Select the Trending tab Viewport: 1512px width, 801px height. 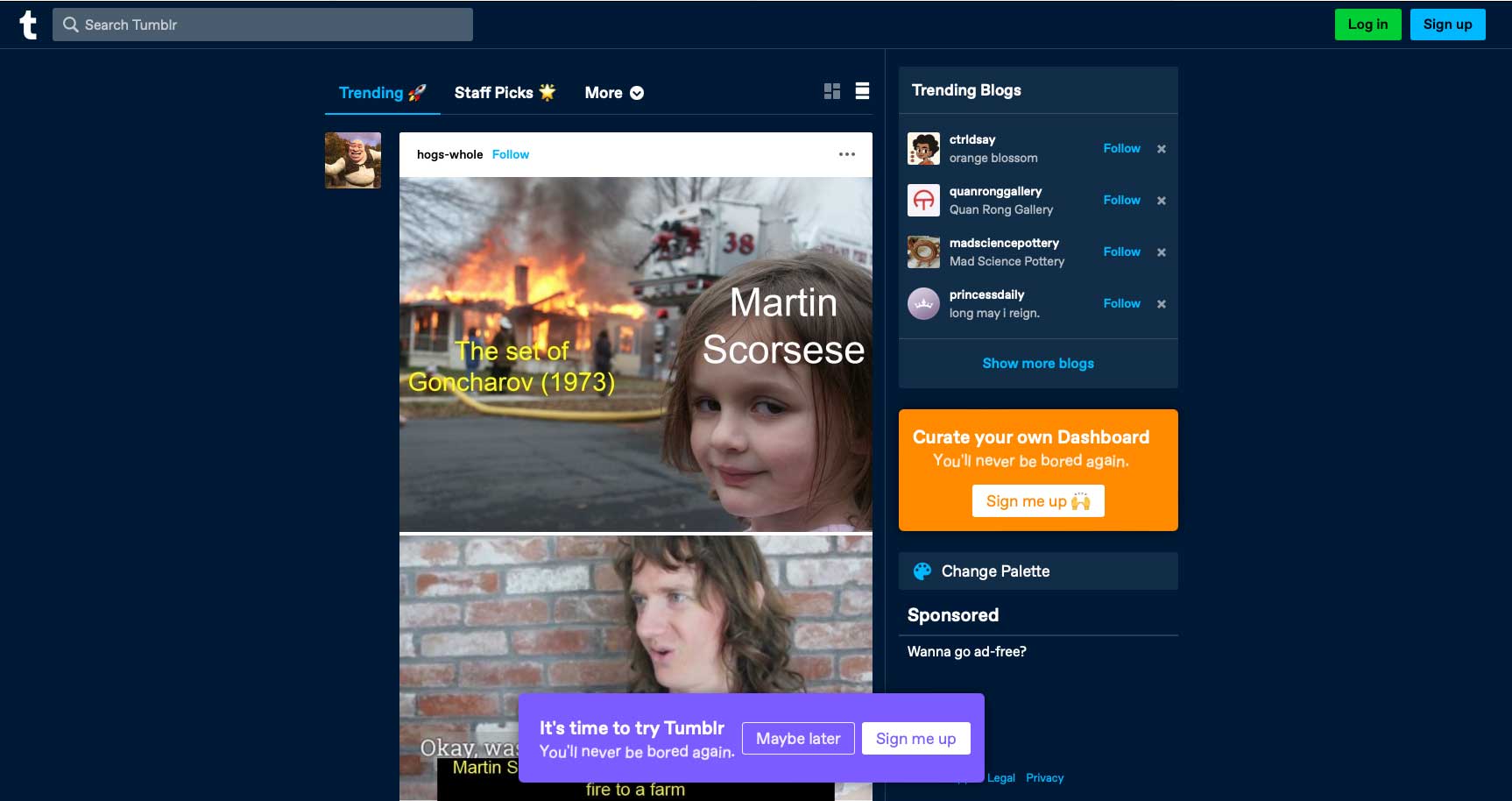(382, 93)
